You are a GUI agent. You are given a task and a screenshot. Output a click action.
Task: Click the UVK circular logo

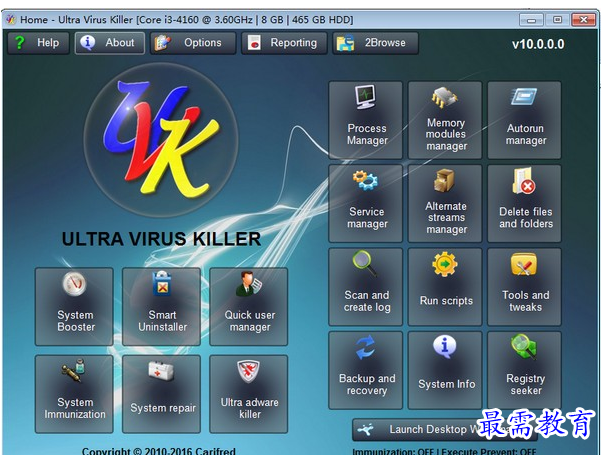point(161,140)
